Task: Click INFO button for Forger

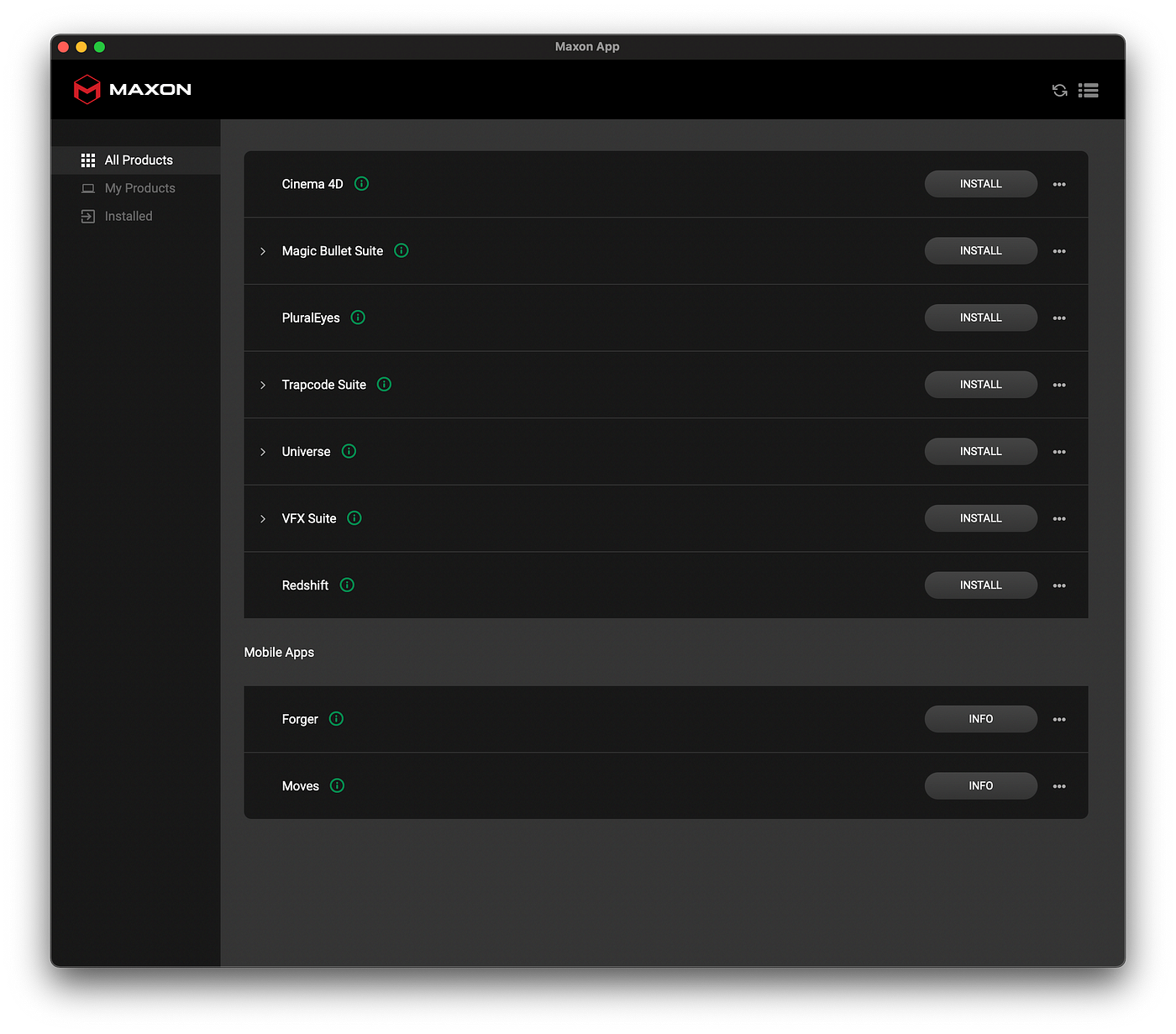Action: pos(981,719)
